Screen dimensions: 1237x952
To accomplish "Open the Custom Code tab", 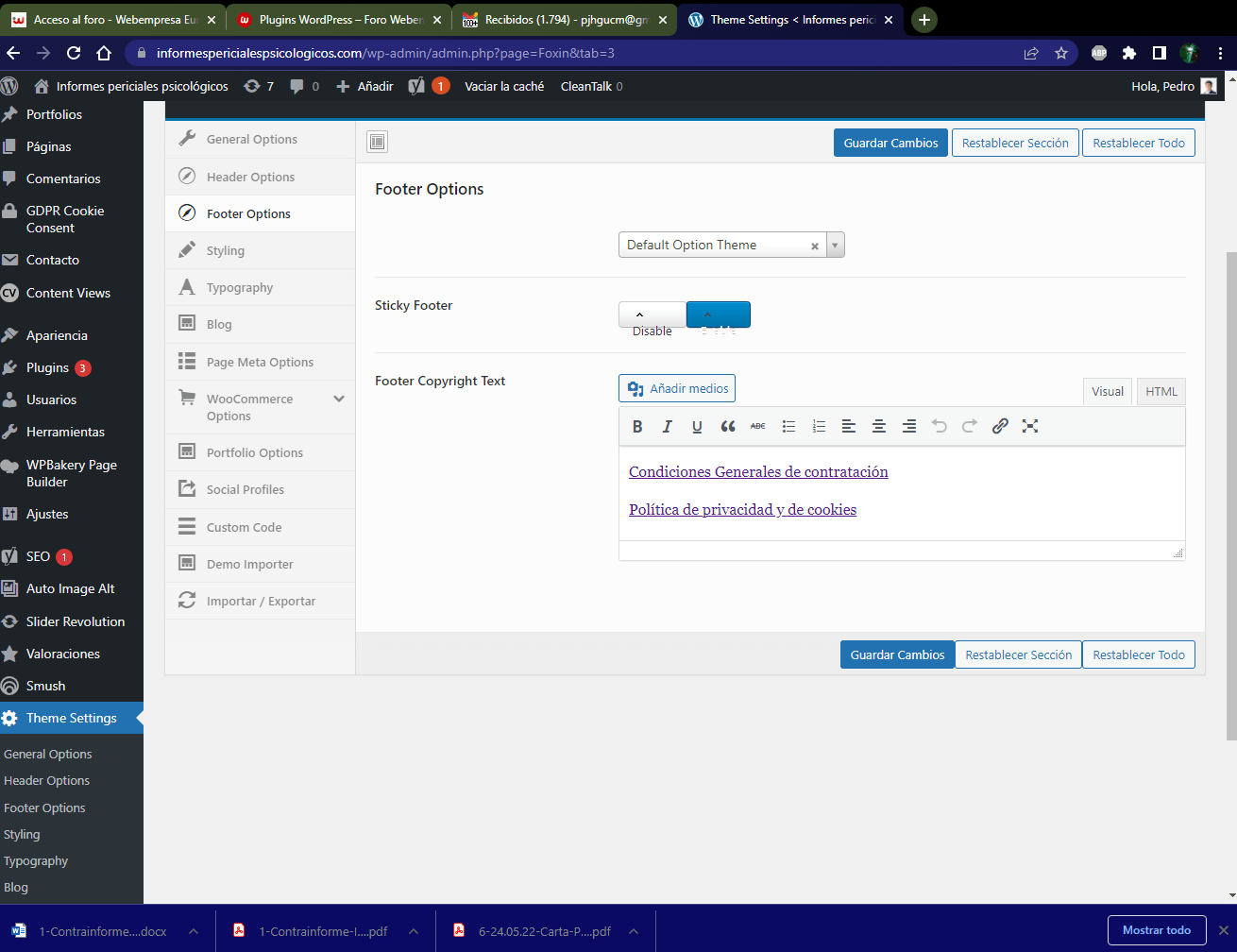I will coord(261,527).
